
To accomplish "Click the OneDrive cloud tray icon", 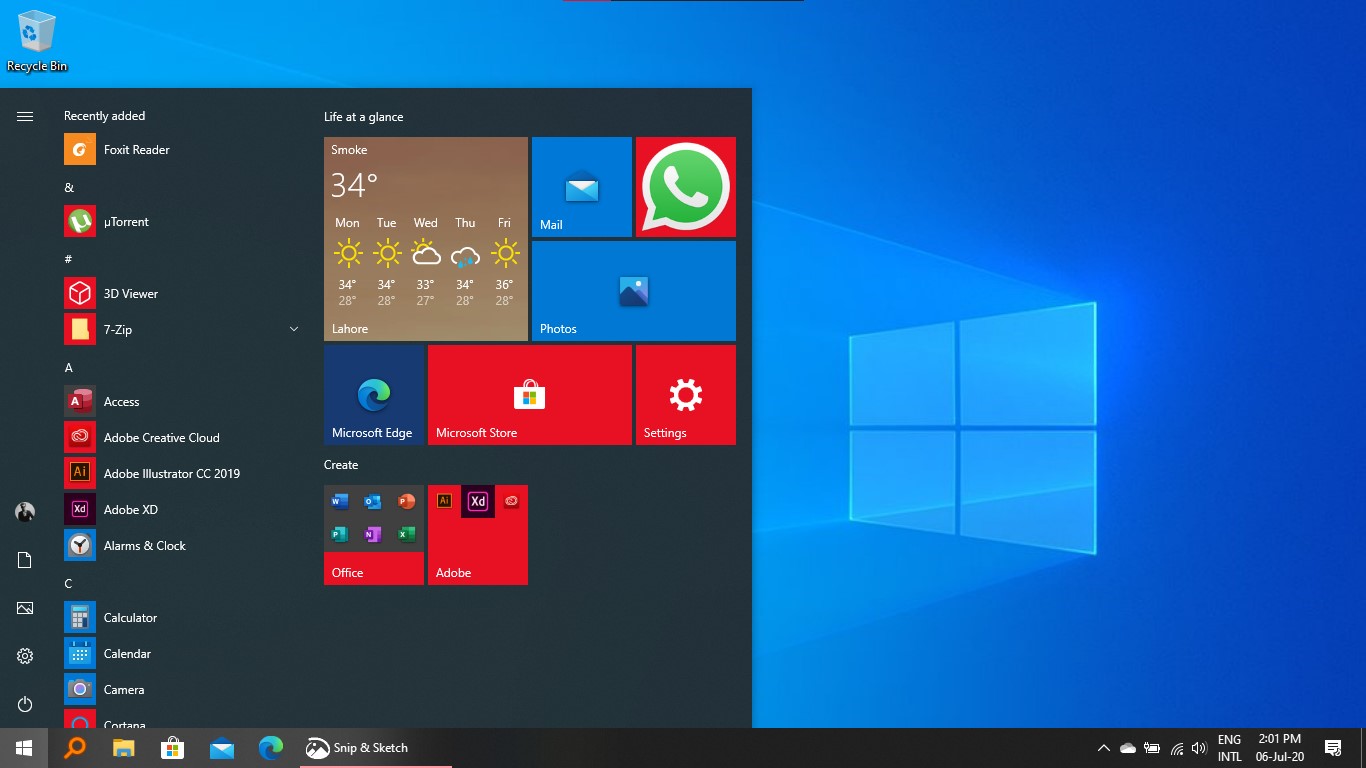I will tap(1128, 748).
